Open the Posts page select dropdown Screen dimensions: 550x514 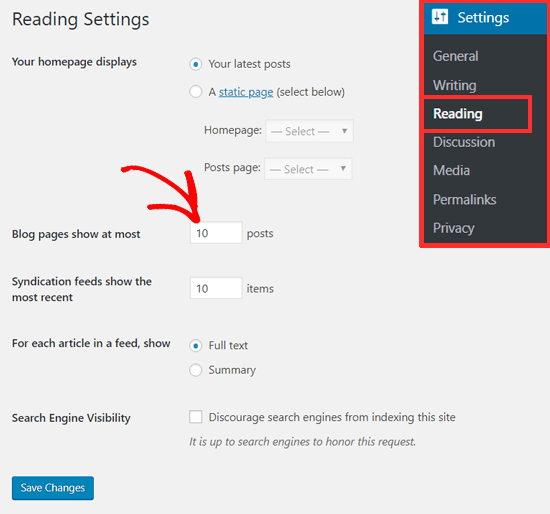point(308,169)
